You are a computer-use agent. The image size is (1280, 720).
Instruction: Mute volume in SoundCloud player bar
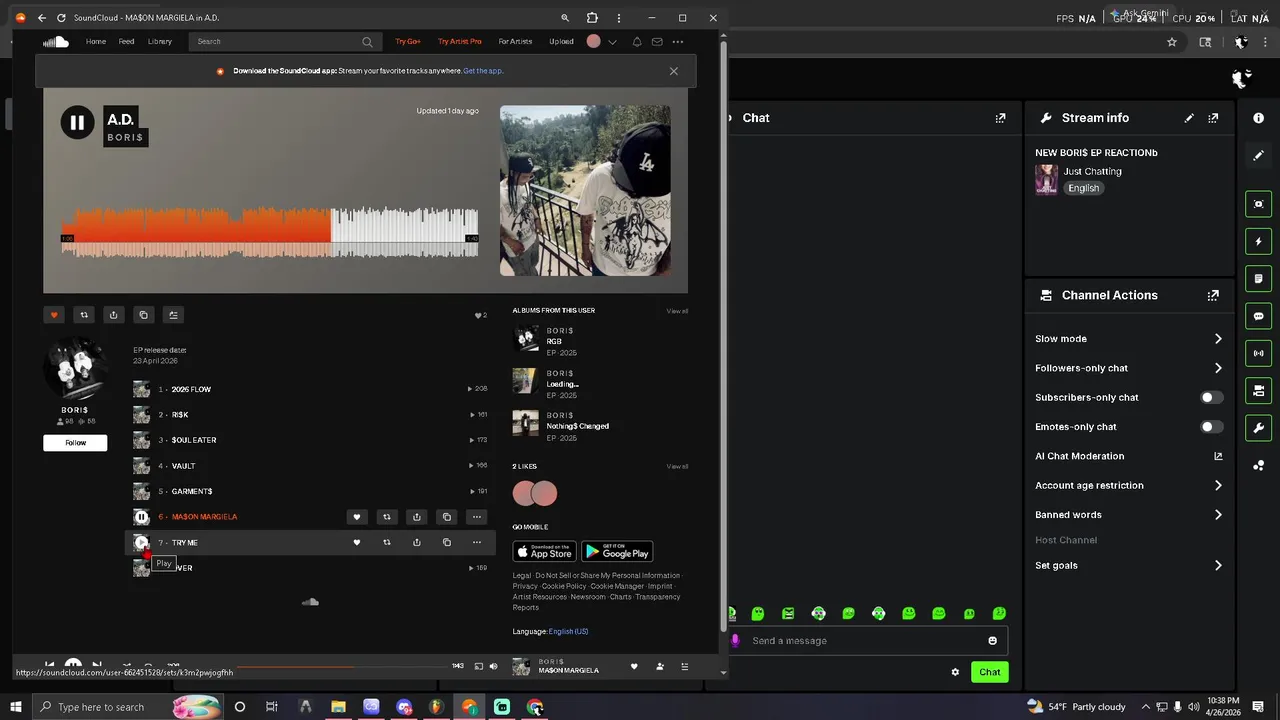pyautogui.click(x=493, y=666)
